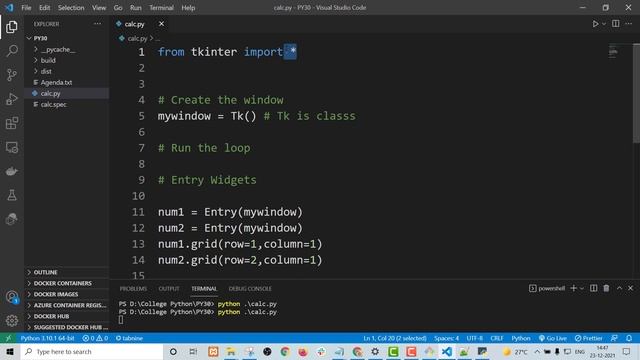Create a new terminal with plus icon
Viewport: 640px width, 360px height.
pyautogui.click(x=573, y=288)
